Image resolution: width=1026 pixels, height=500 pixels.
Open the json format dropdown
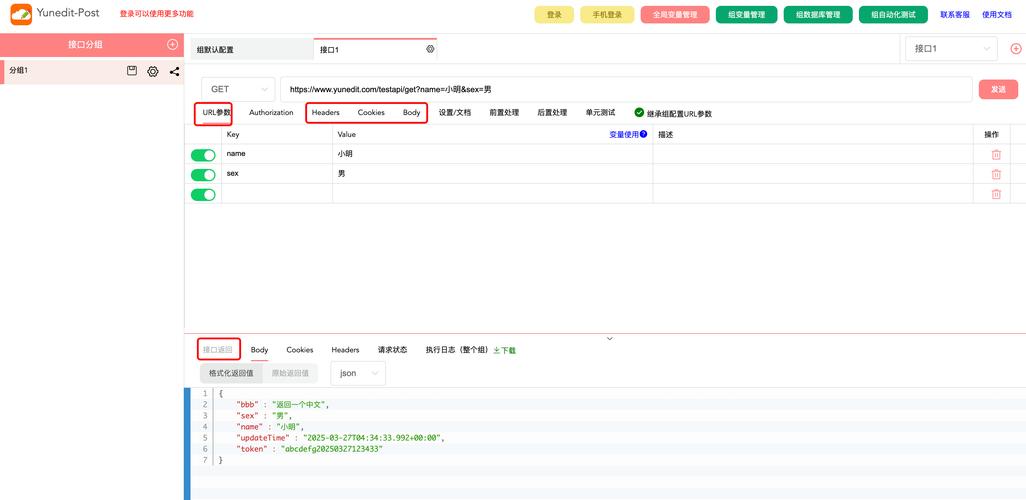pos(358,373)
